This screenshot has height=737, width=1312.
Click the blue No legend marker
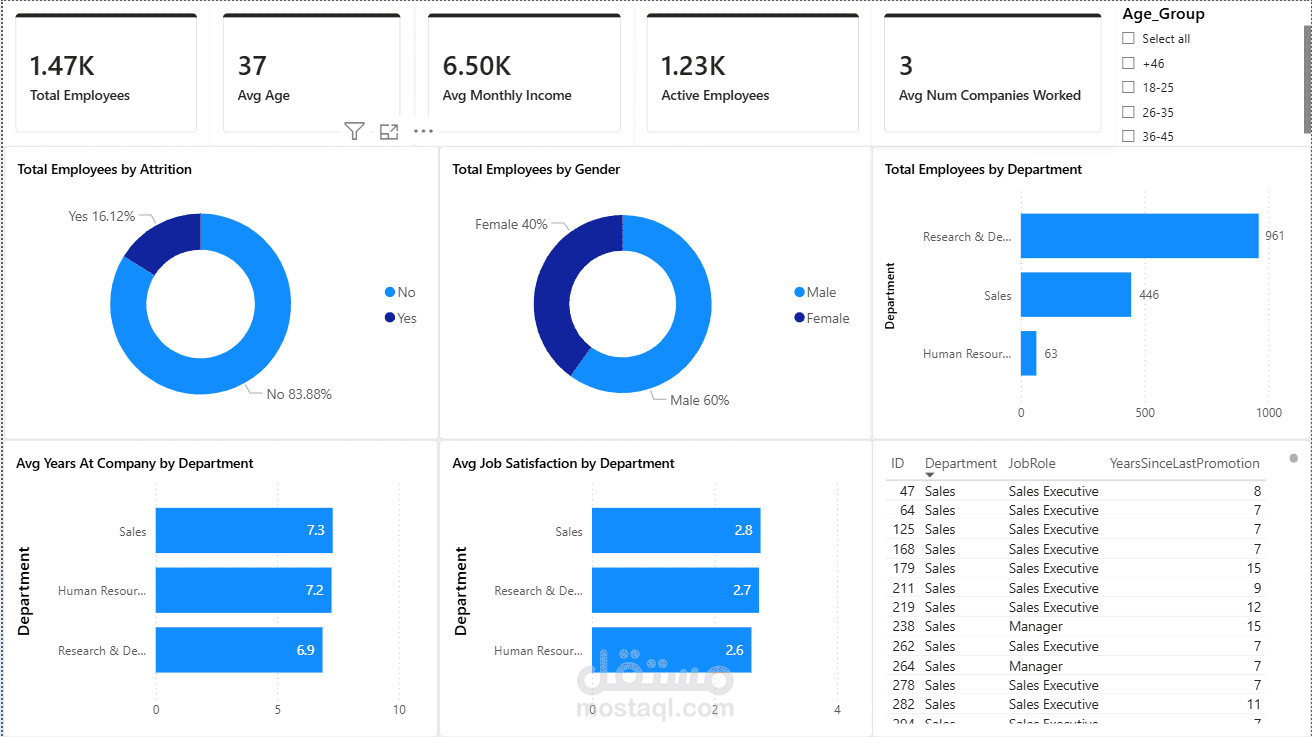(390, 292)
